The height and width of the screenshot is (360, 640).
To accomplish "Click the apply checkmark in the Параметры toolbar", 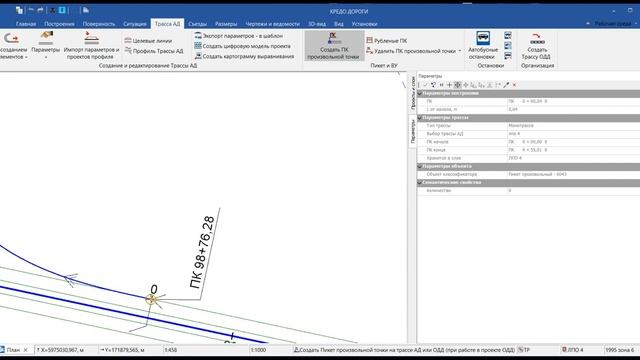I will coord(425,85).
